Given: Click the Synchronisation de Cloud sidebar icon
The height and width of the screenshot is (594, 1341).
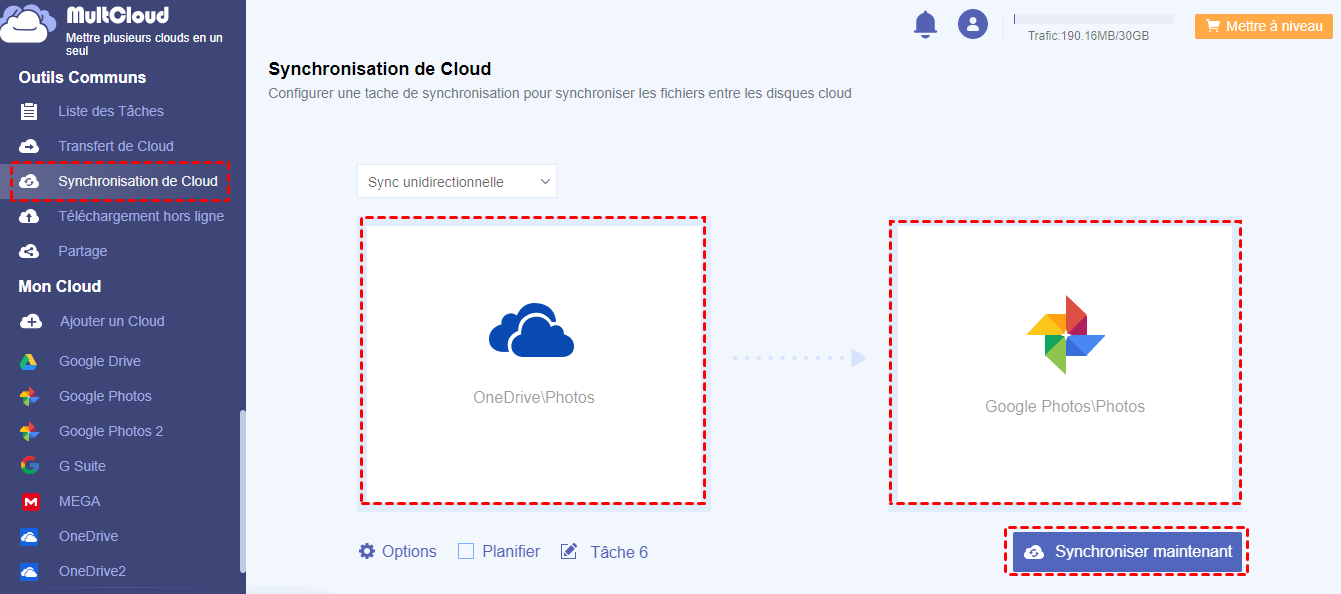Looking at the screenshot, I should click(x=29, y=181).
